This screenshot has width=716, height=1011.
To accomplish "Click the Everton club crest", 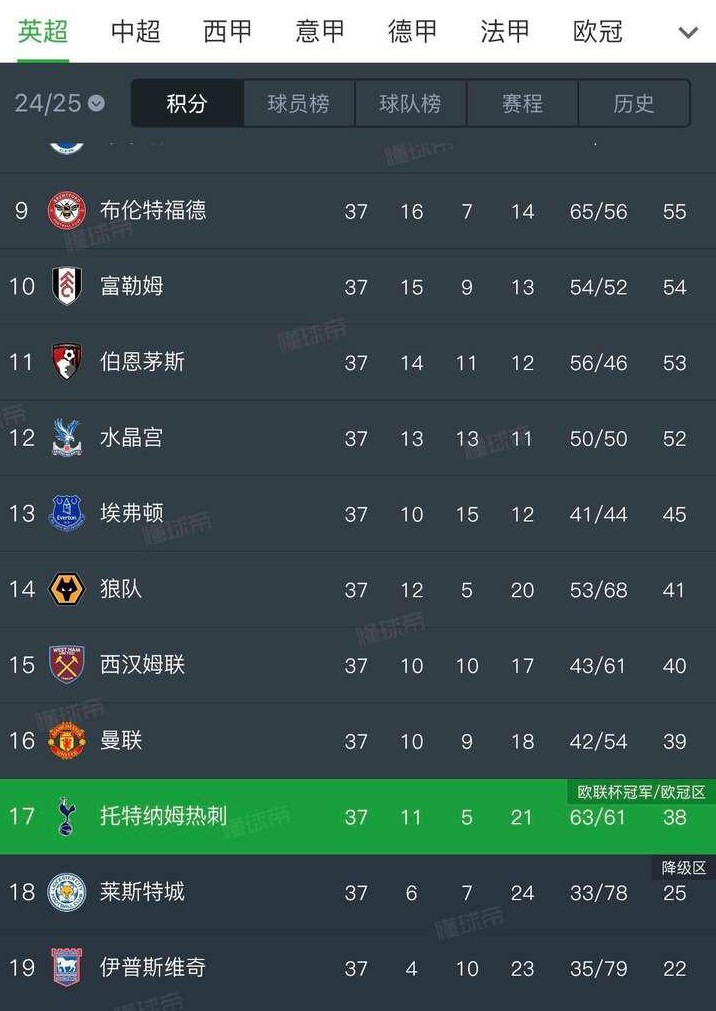I will [66, 514].
